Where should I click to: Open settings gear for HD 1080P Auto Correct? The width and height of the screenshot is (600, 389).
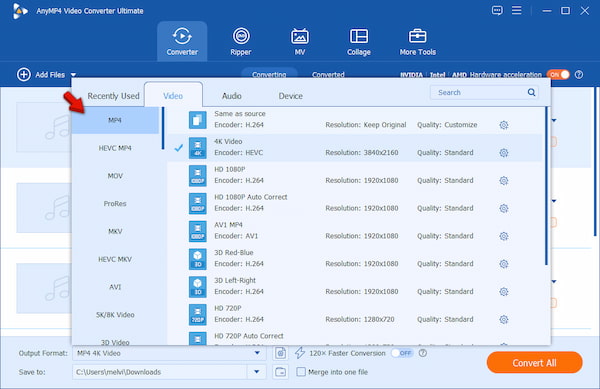point(504,208)
